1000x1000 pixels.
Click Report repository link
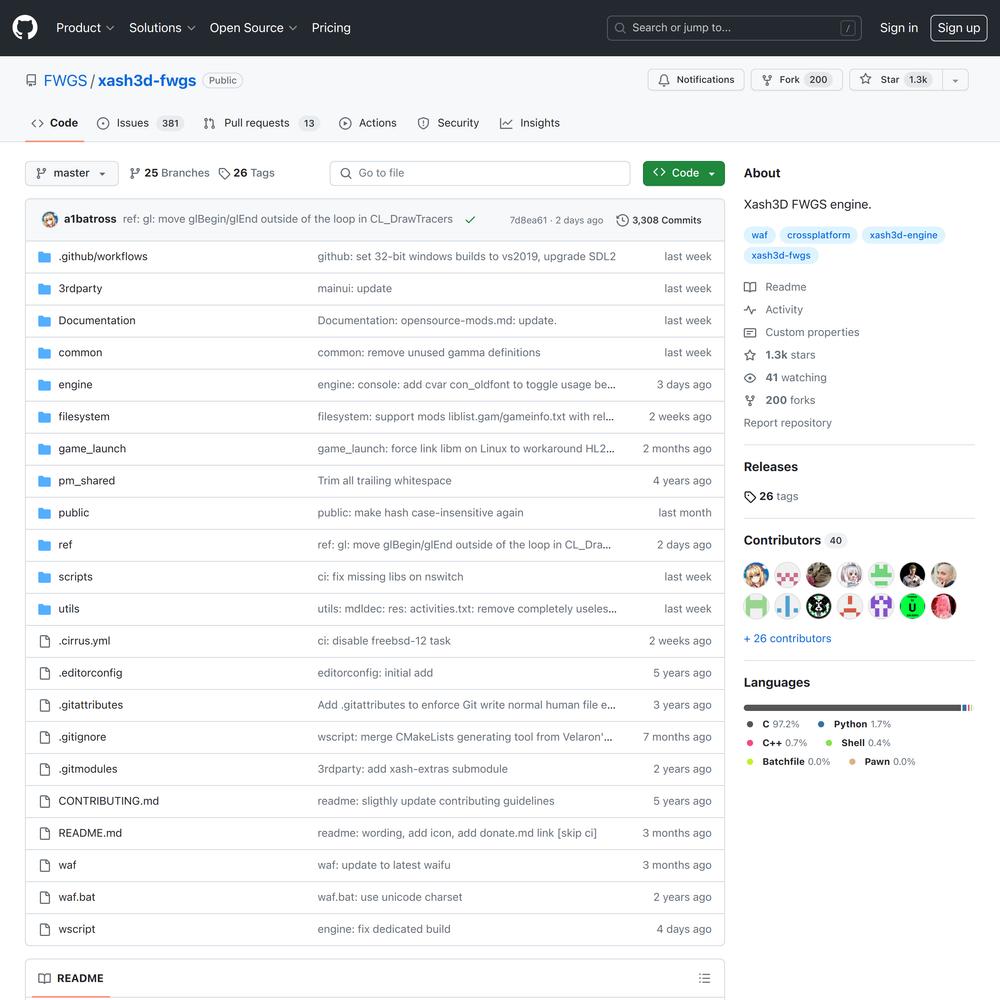click(x=788, y=423)
